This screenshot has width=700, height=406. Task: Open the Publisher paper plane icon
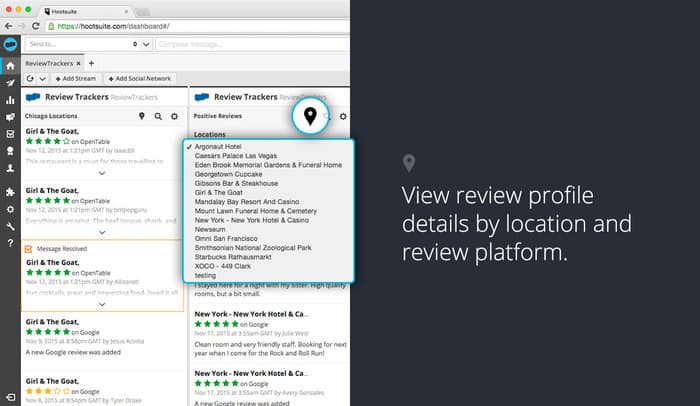click(x=10, y=83)
